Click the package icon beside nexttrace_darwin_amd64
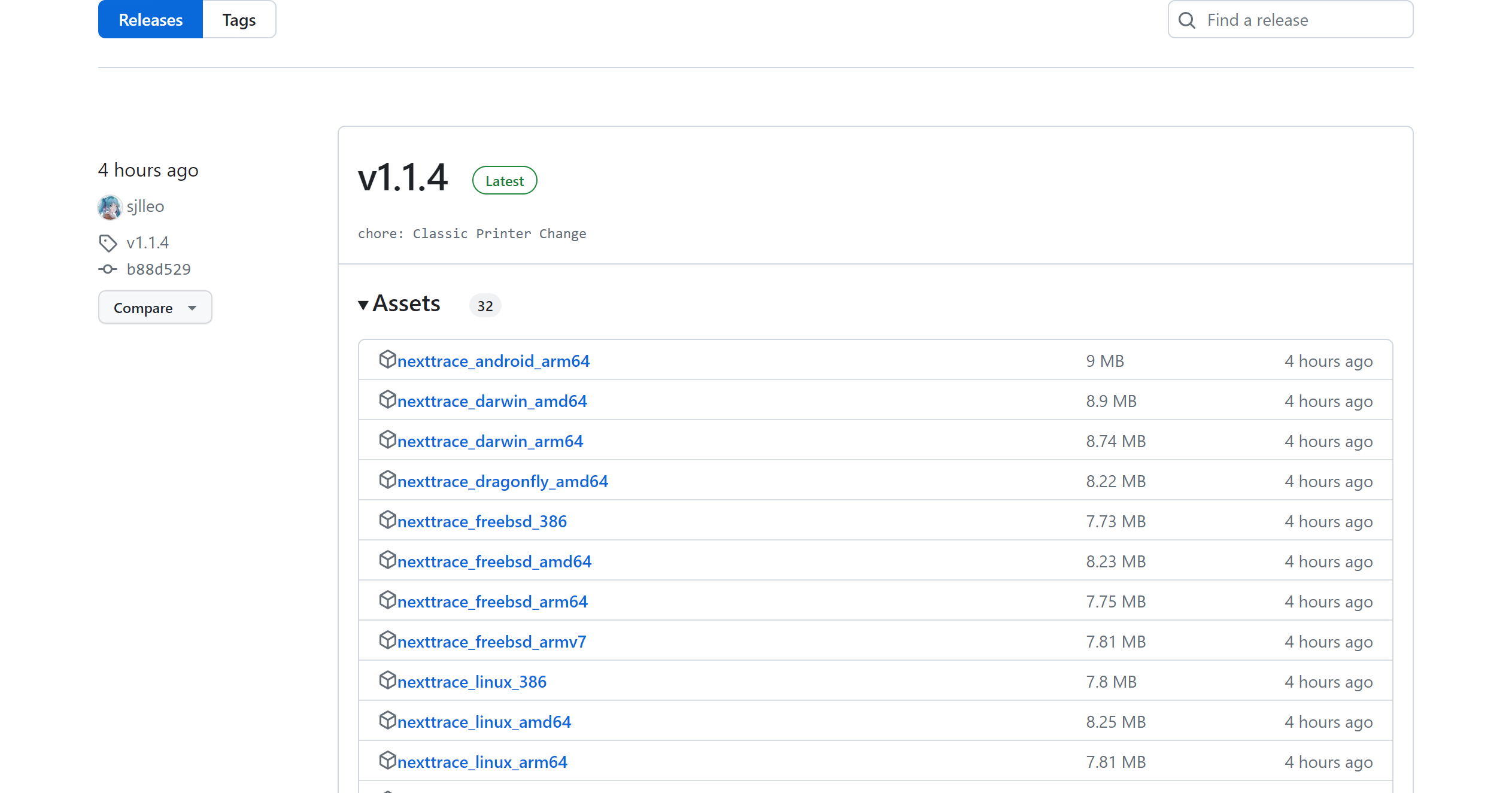Image resolution: width=1512 pixels, height=793 pixels. click(387, 400)
